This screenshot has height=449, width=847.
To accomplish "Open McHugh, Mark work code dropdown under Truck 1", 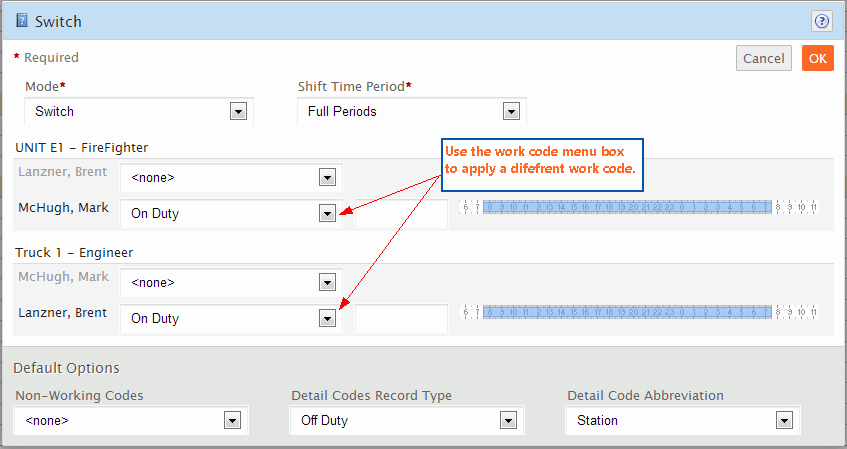I will [x=326, y=283].
